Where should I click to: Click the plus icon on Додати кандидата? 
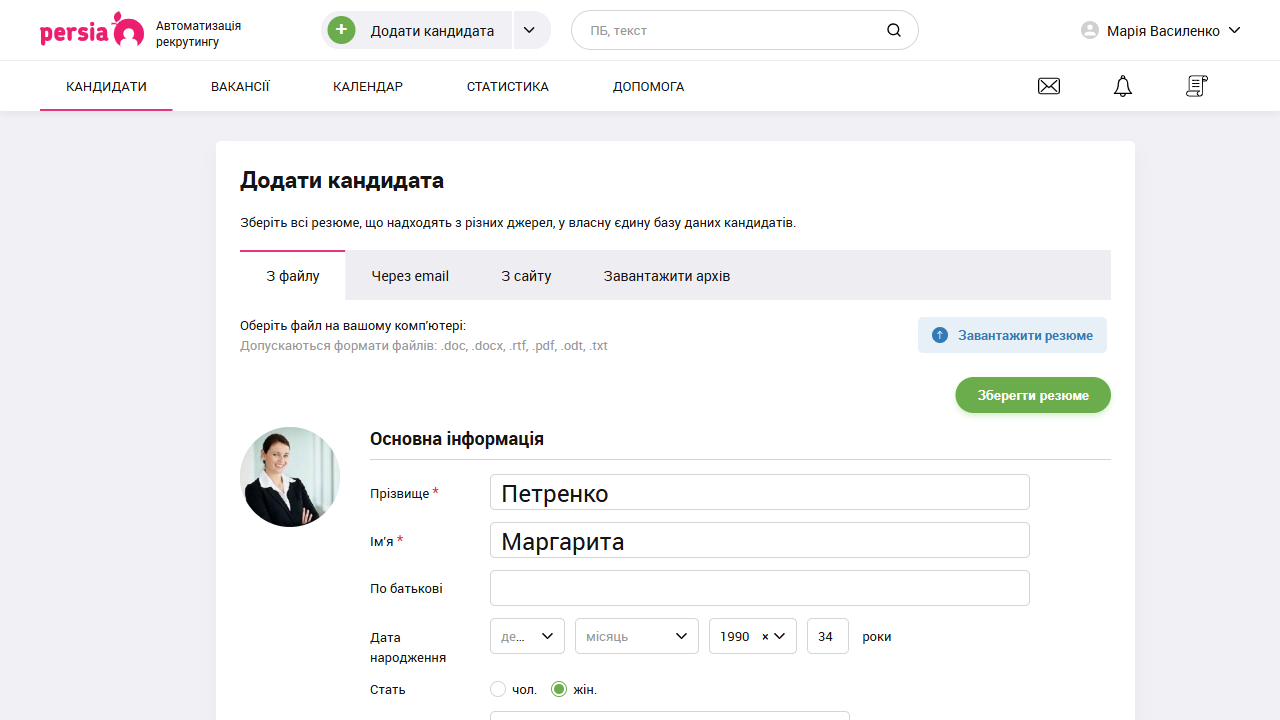click(341, 30)
